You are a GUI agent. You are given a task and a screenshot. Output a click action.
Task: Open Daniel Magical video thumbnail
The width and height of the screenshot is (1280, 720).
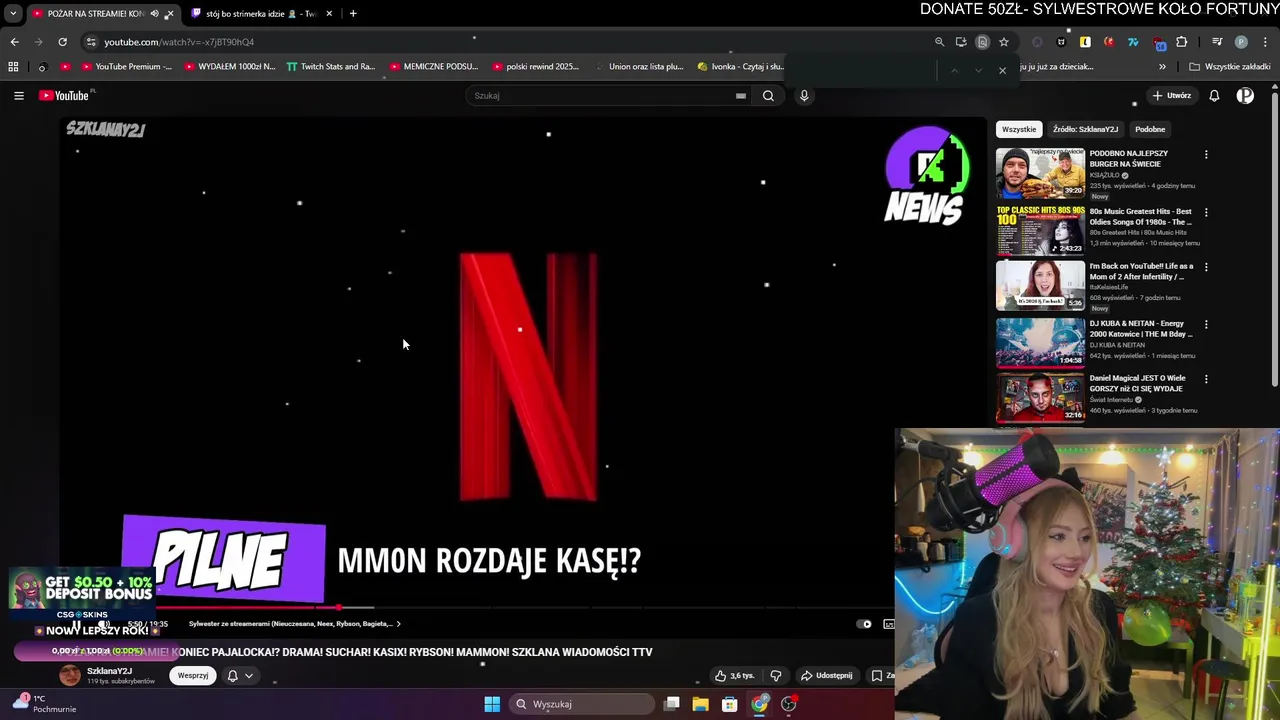[1040, 397]
